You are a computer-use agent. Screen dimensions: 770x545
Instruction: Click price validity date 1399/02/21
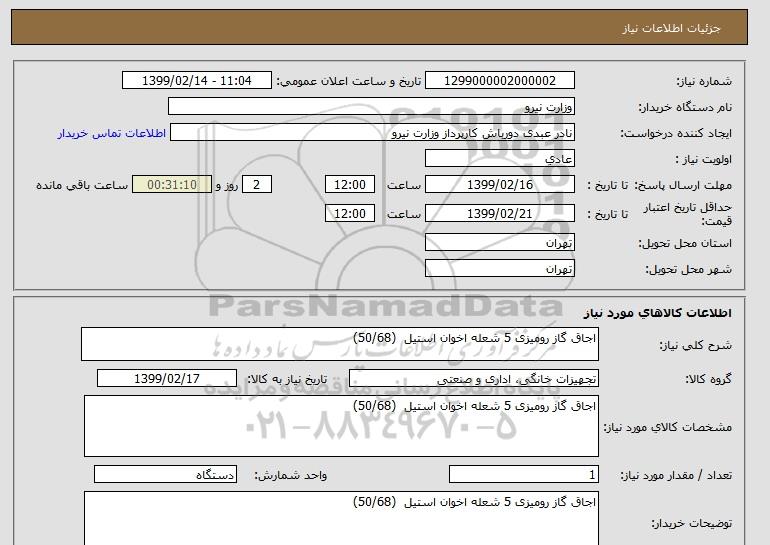(499, 213)
